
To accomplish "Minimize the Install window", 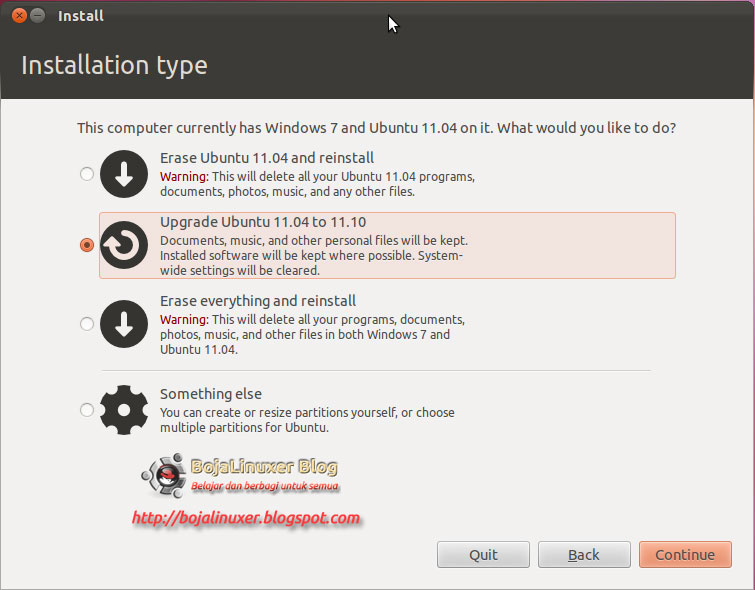I will (x=38, y=16).
